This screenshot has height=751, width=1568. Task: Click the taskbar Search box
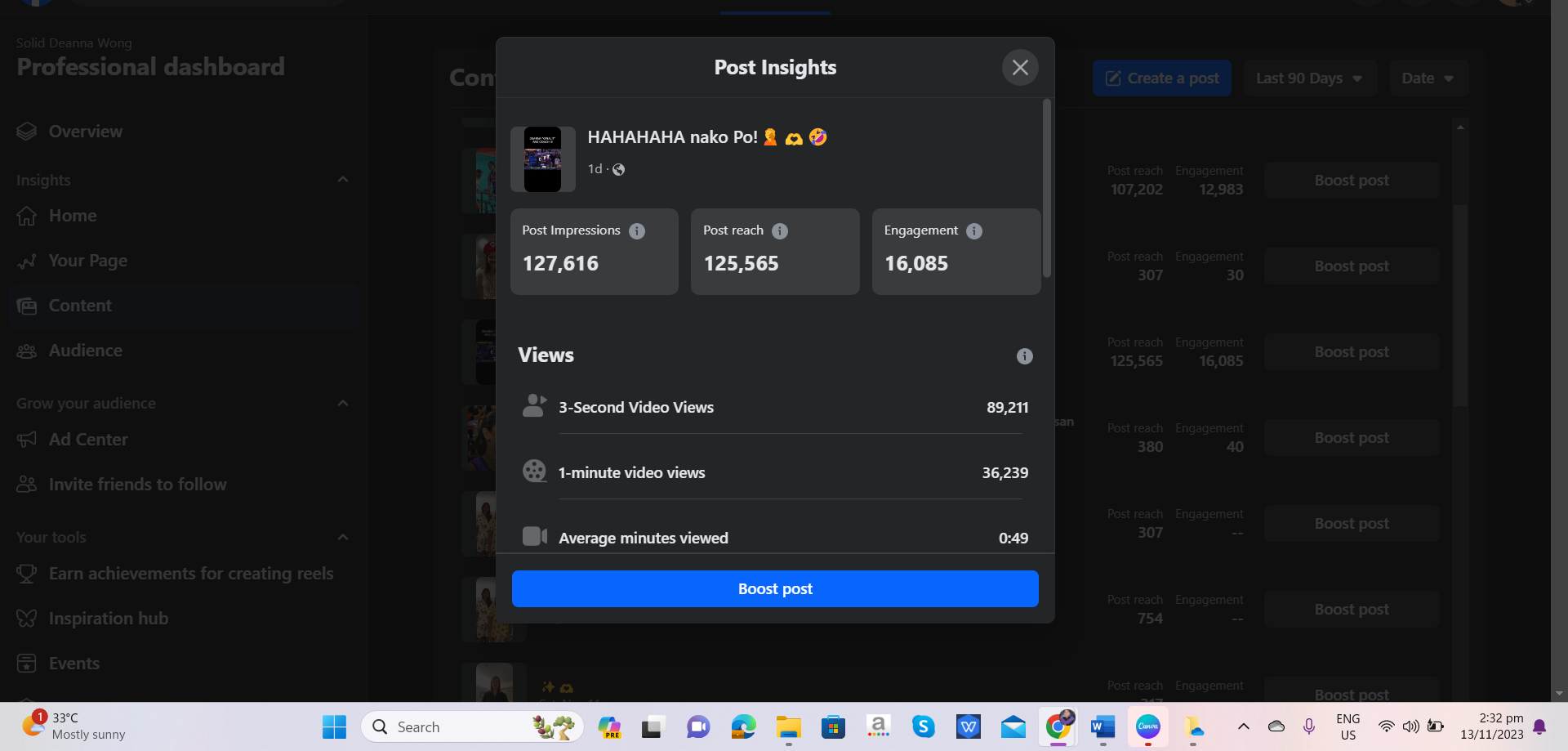[x=473, y=726]
